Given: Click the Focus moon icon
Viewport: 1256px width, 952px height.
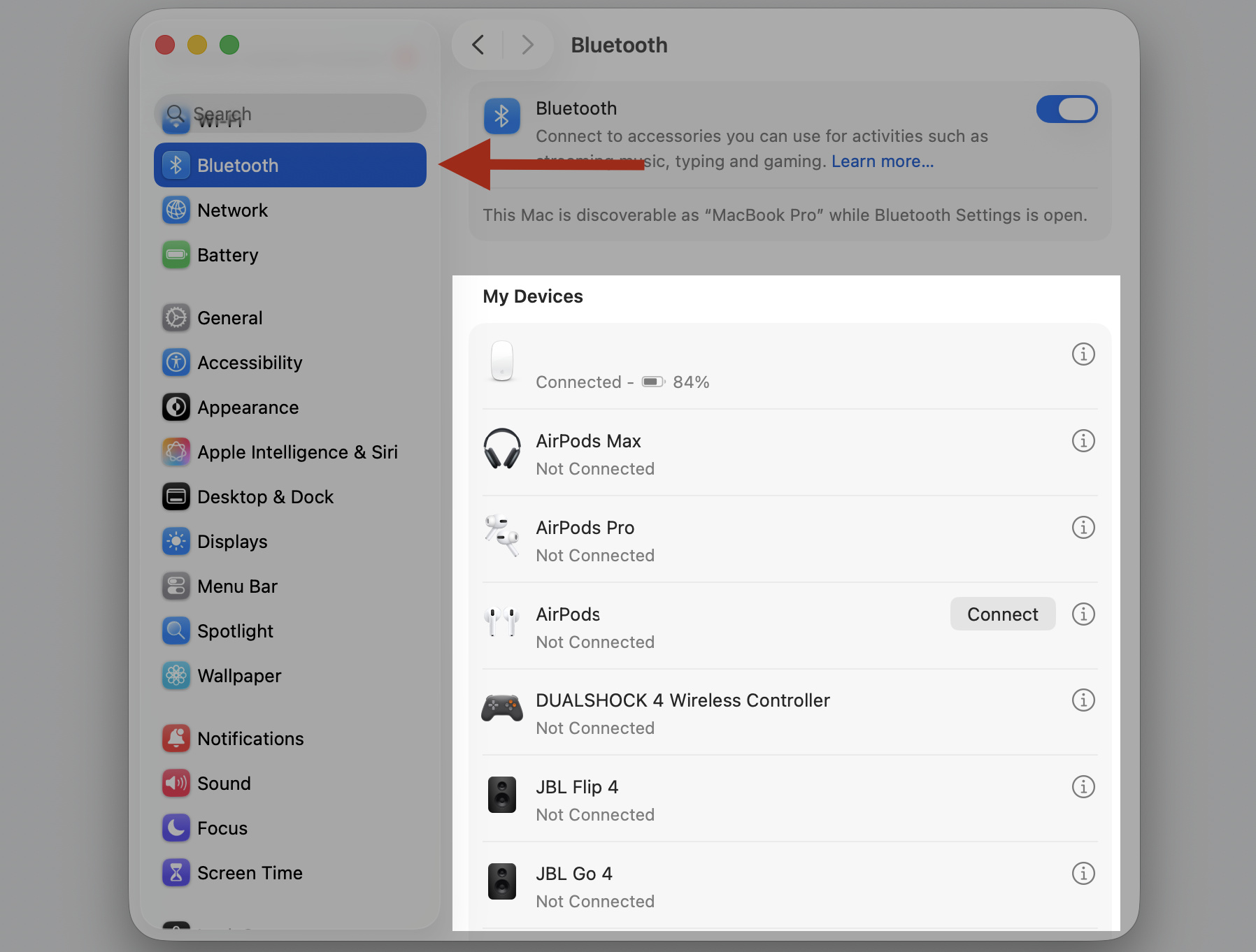Looking at the screenshot, I should point(176,828).
